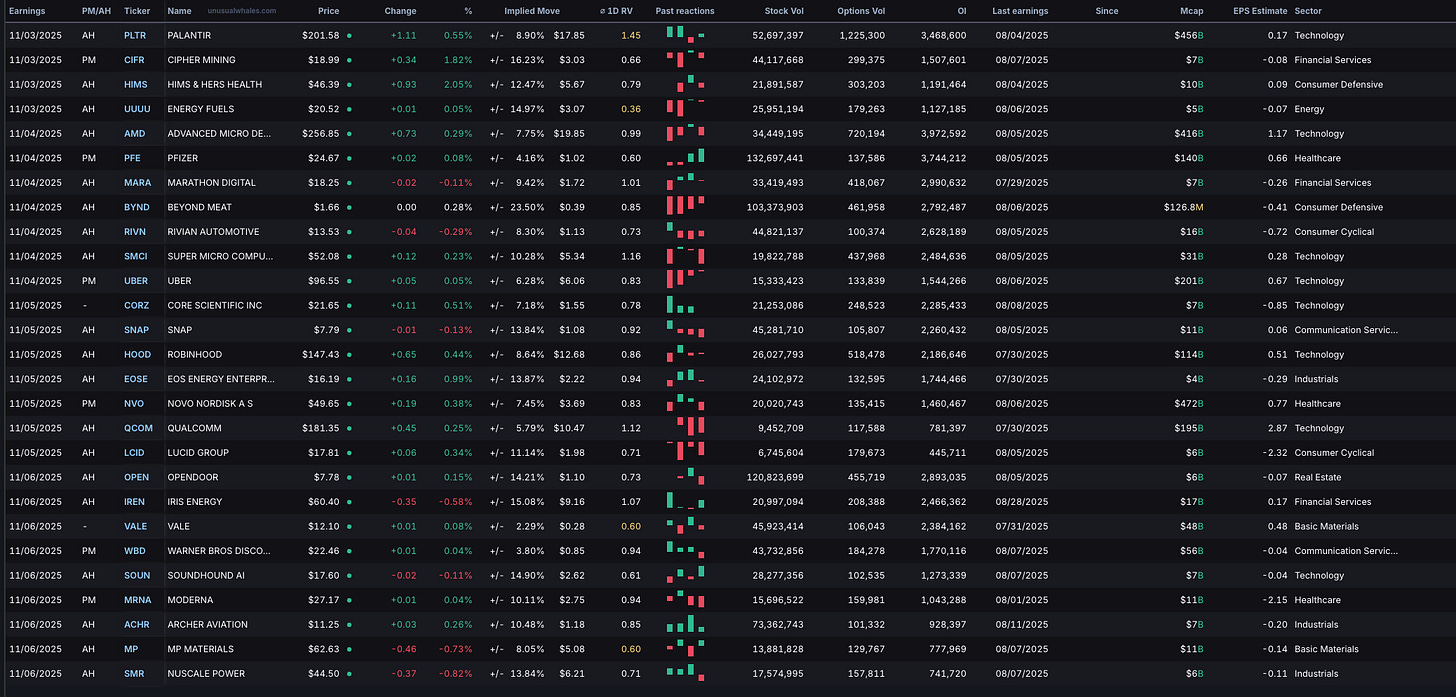View the past reactions chart for PALANTIR

tap(686, 35)
